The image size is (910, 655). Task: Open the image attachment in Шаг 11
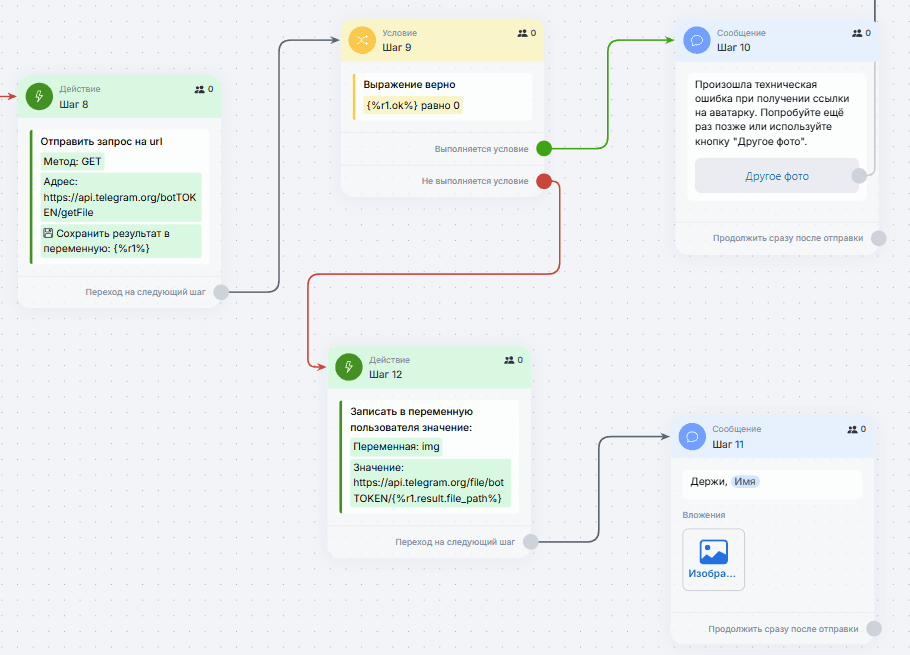pyautogui.click(x=713, y=559)
